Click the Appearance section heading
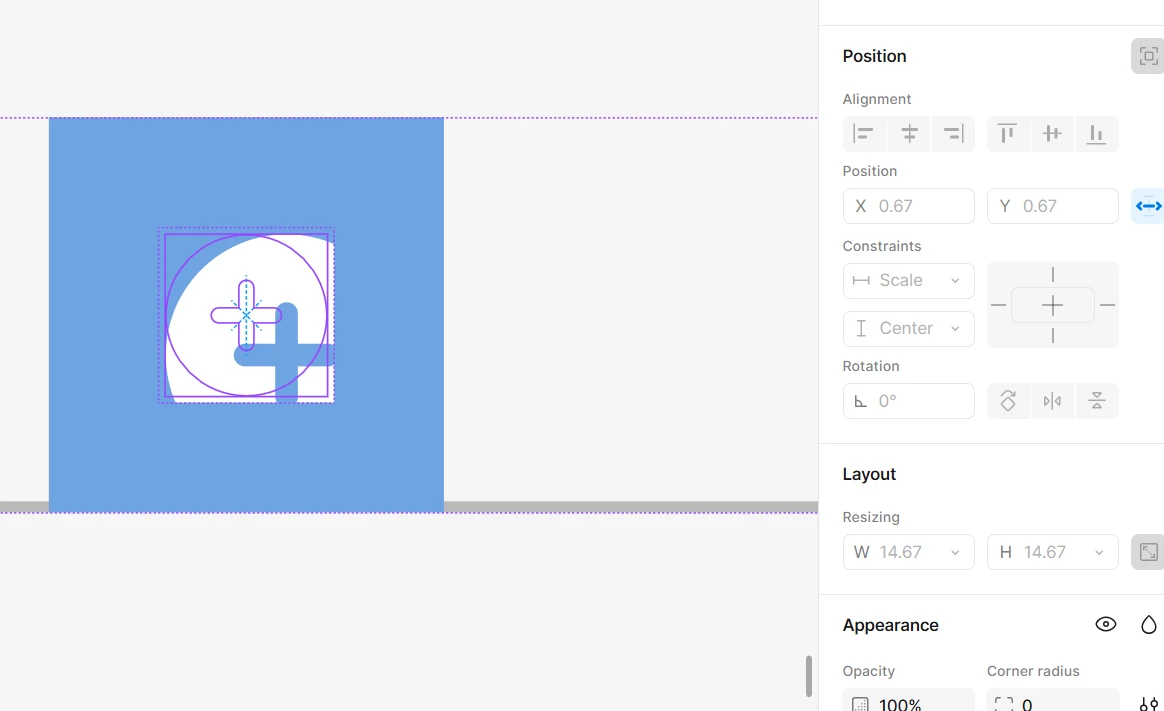 coord(890,625)
